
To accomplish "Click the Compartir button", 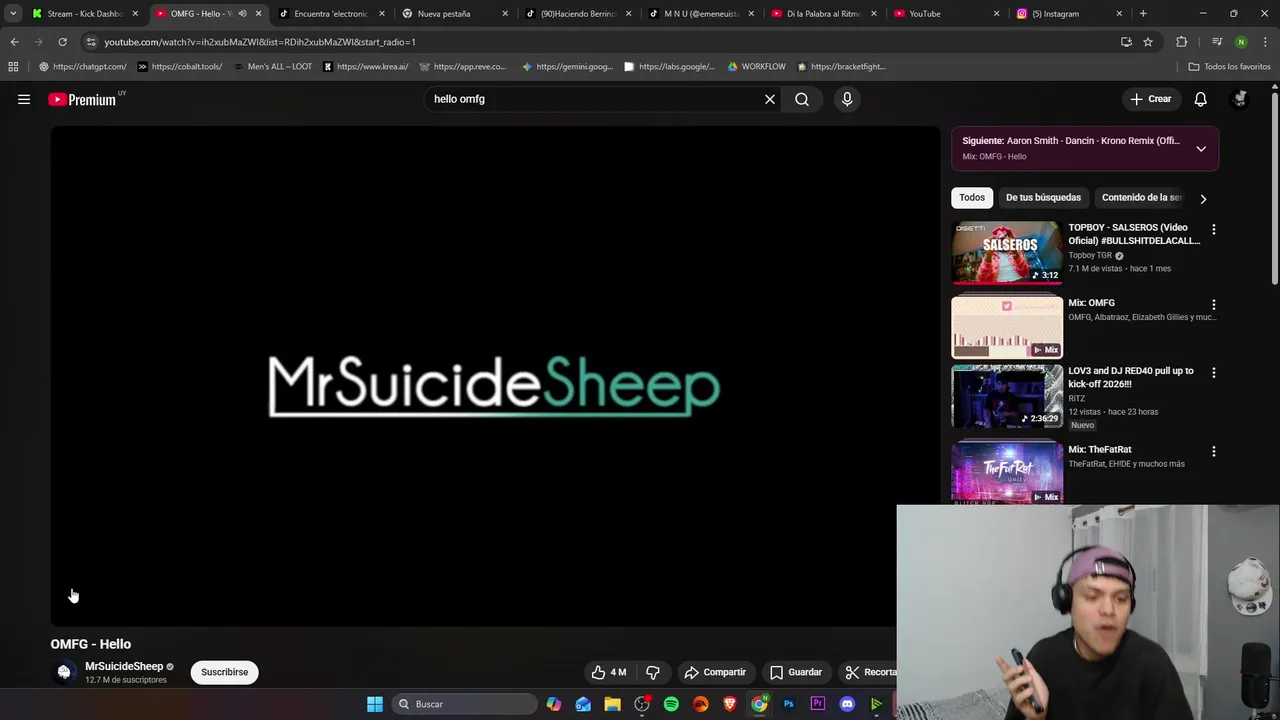I will 715,672.
